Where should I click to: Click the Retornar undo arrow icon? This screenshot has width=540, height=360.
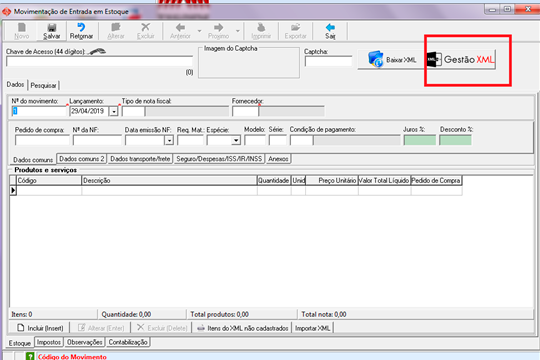click(81, 27)
